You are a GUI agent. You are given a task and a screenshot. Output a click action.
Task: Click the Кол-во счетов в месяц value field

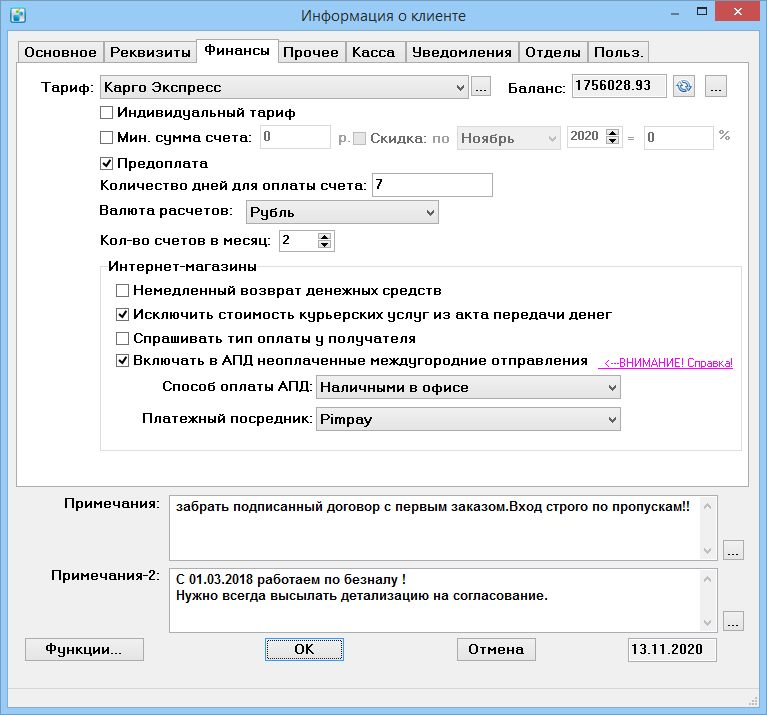298,241
